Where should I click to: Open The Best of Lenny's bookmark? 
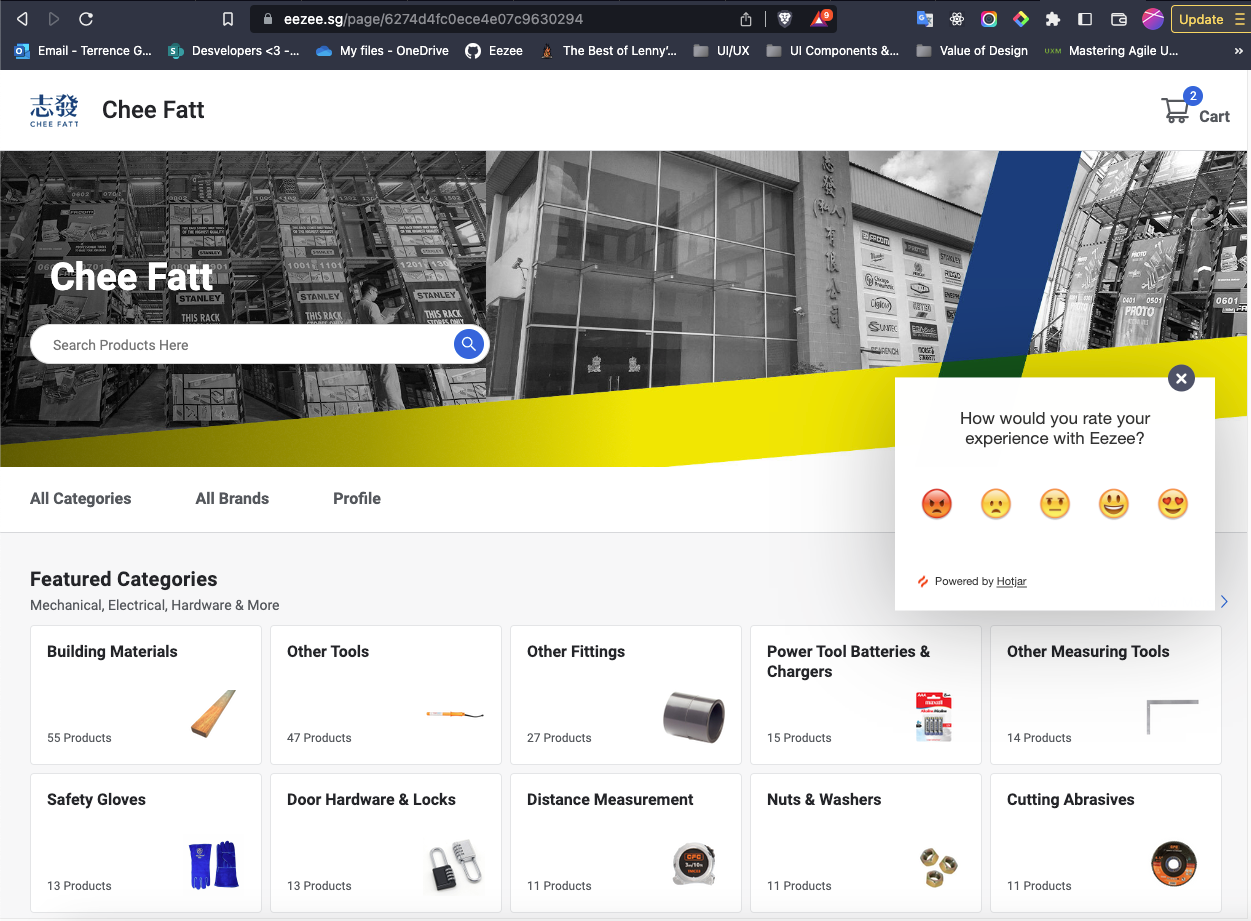tap(608, 50)
